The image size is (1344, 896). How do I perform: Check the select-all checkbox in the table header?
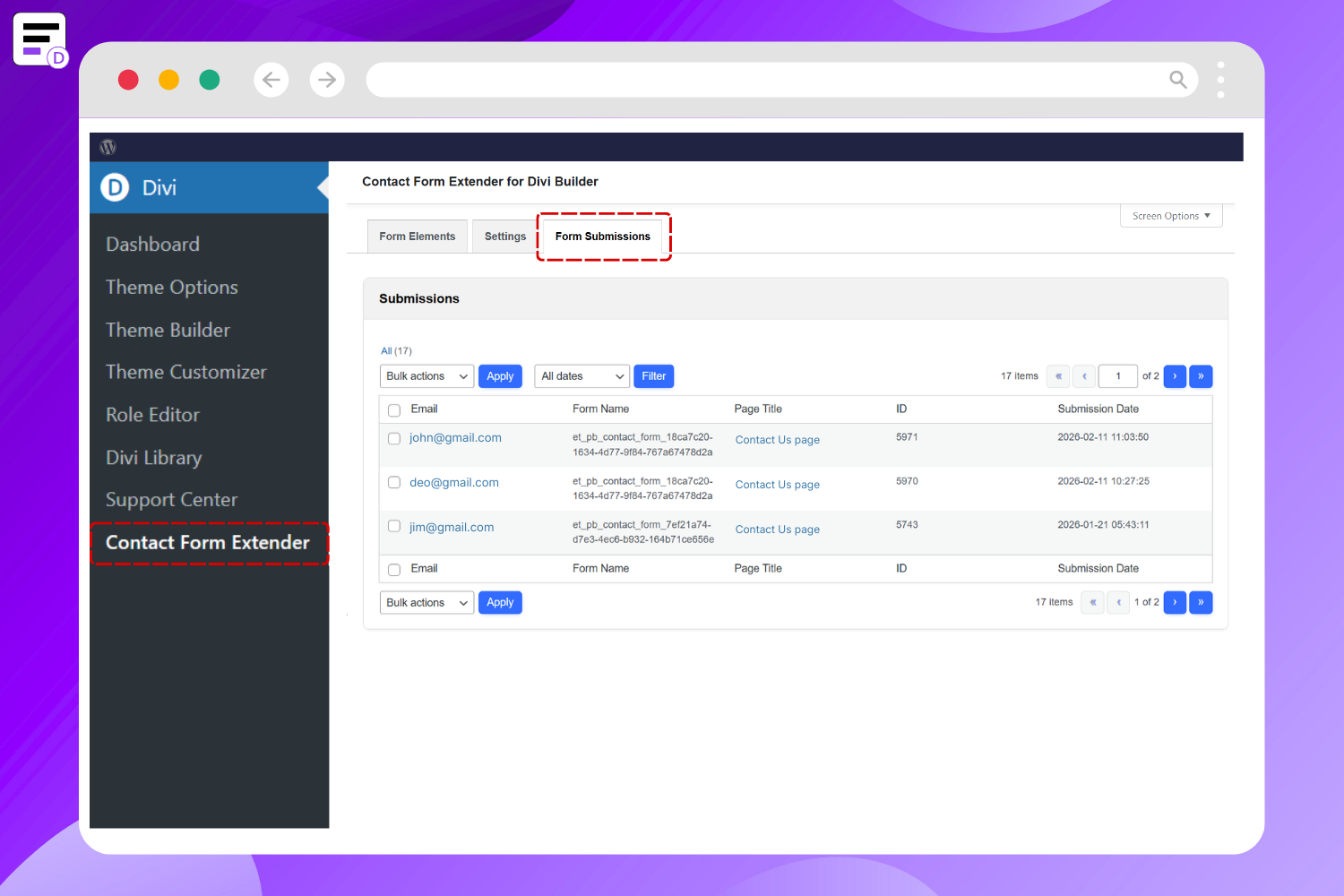point(393,409)
